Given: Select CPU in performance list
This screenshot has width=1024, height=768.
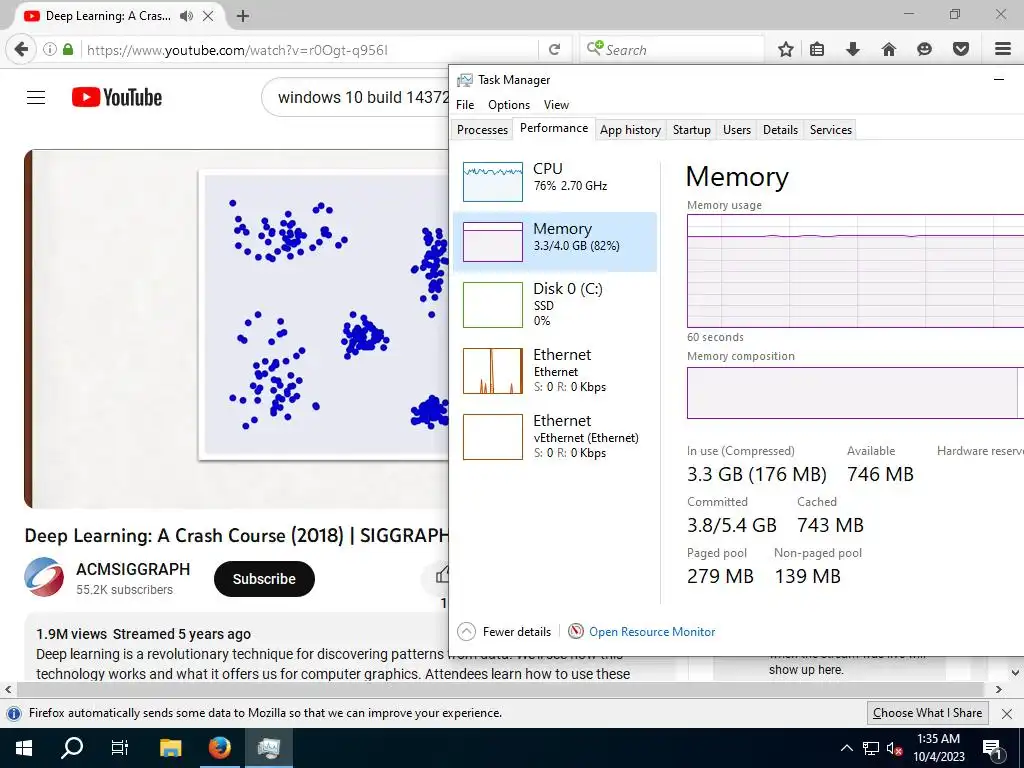Looking at the screenshot, I should [x=555, y=180].
